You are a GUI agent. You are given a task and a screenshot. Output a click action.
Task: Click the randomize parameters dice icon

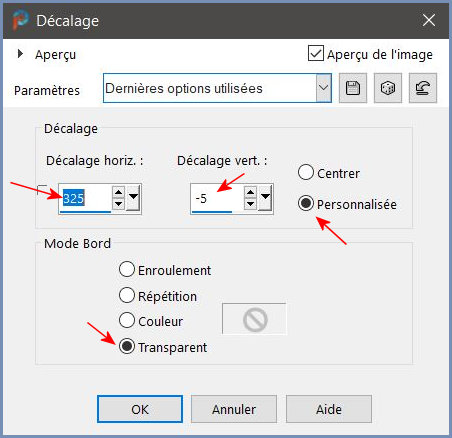tap(388, 88)
